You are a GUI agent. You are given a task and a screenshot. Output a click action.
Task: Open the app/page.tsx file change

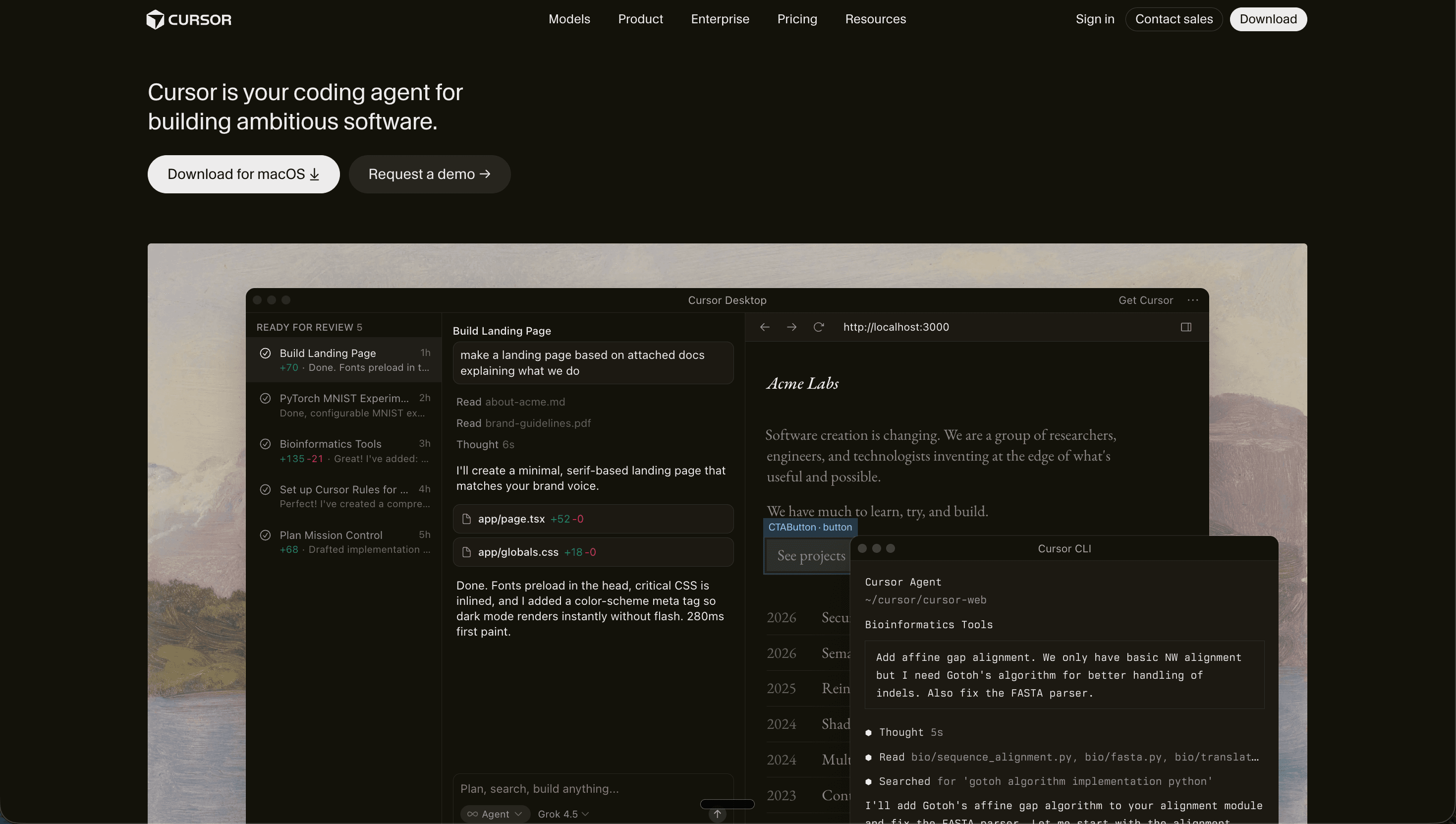pos(593,519)
